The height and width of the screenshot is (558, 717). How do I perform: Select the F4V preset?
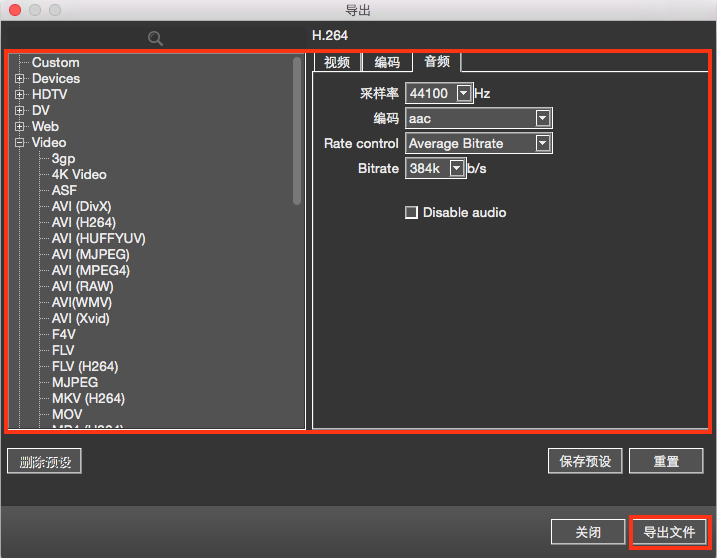(x=64, y=335)
